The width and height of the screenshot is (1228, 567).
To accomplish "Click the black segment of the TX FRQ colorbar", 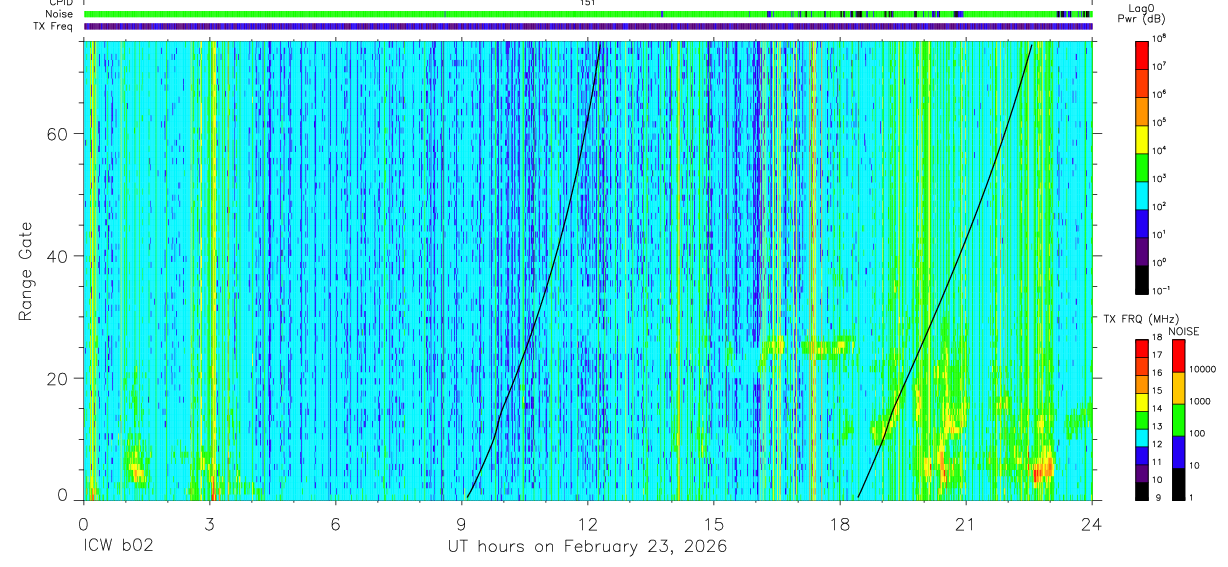I will pos(1141,490).
